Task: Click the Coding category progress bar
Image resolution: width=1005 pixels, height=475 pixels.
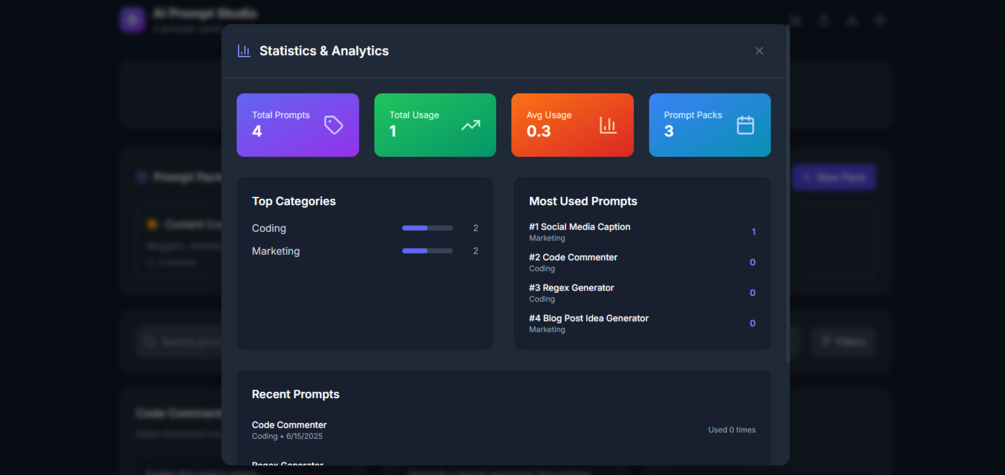Action: coord(427,228)
